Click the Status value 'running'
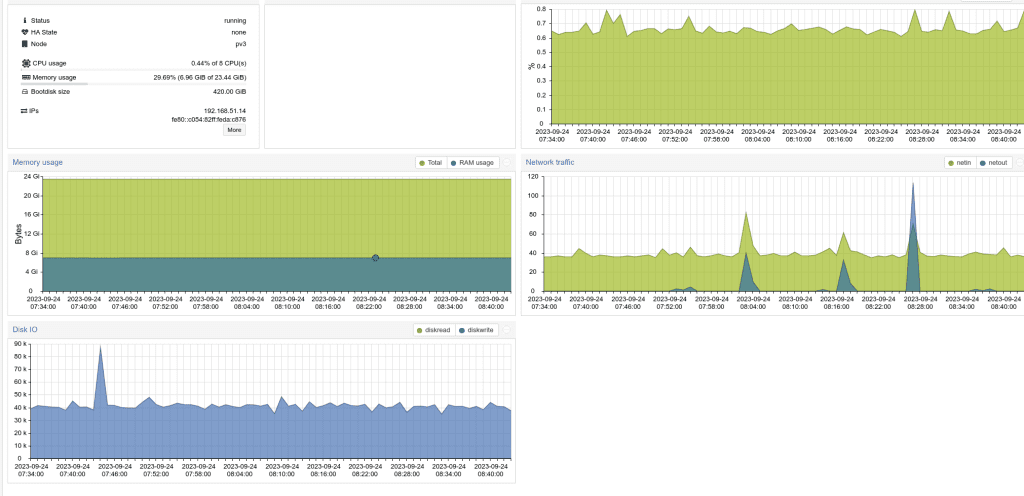Image resolution: width=1024 pixels, height=496 pixels. pos(235,21)
